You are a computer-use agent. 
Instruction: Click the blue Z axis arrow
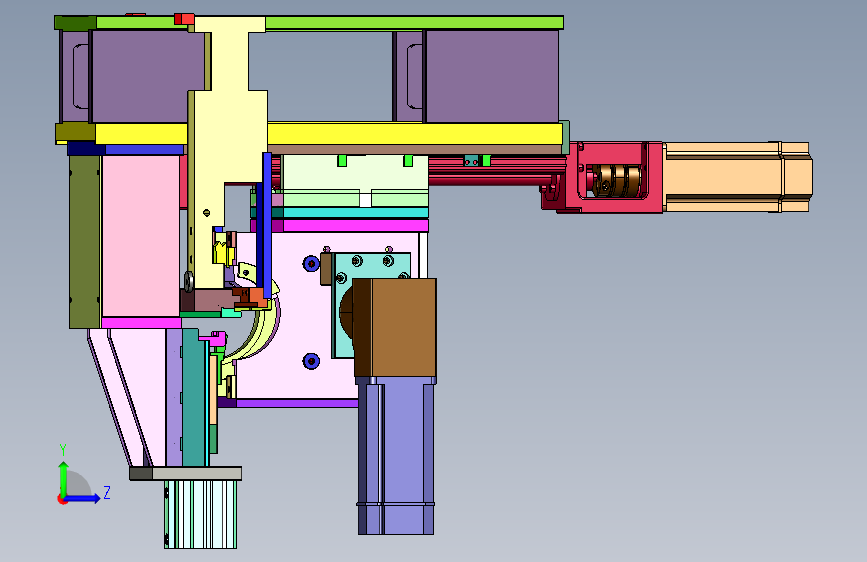point(83,498)
